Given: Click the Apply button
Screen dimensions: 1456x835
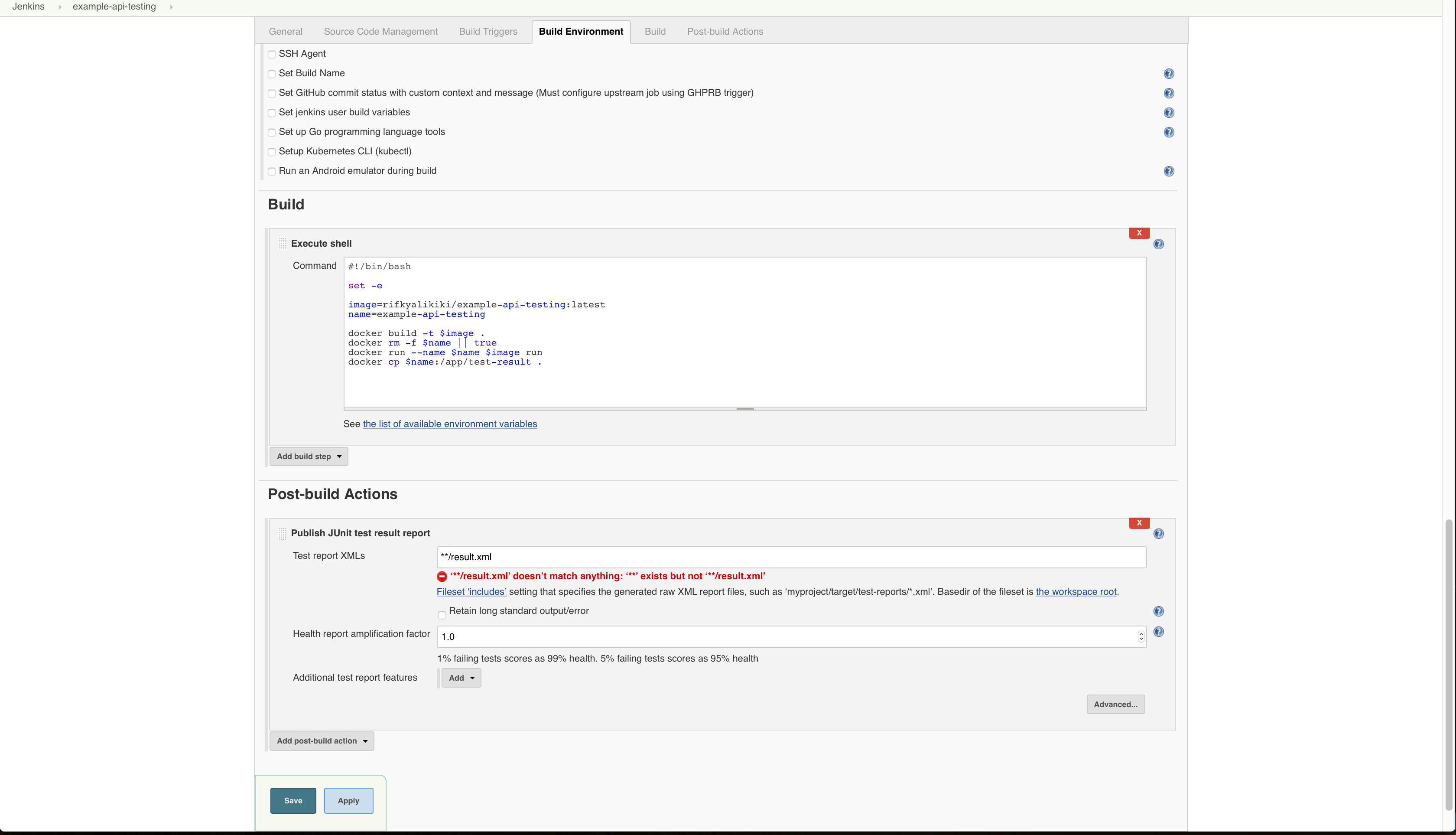Looking at the screenshot, I should coord(348,801).
